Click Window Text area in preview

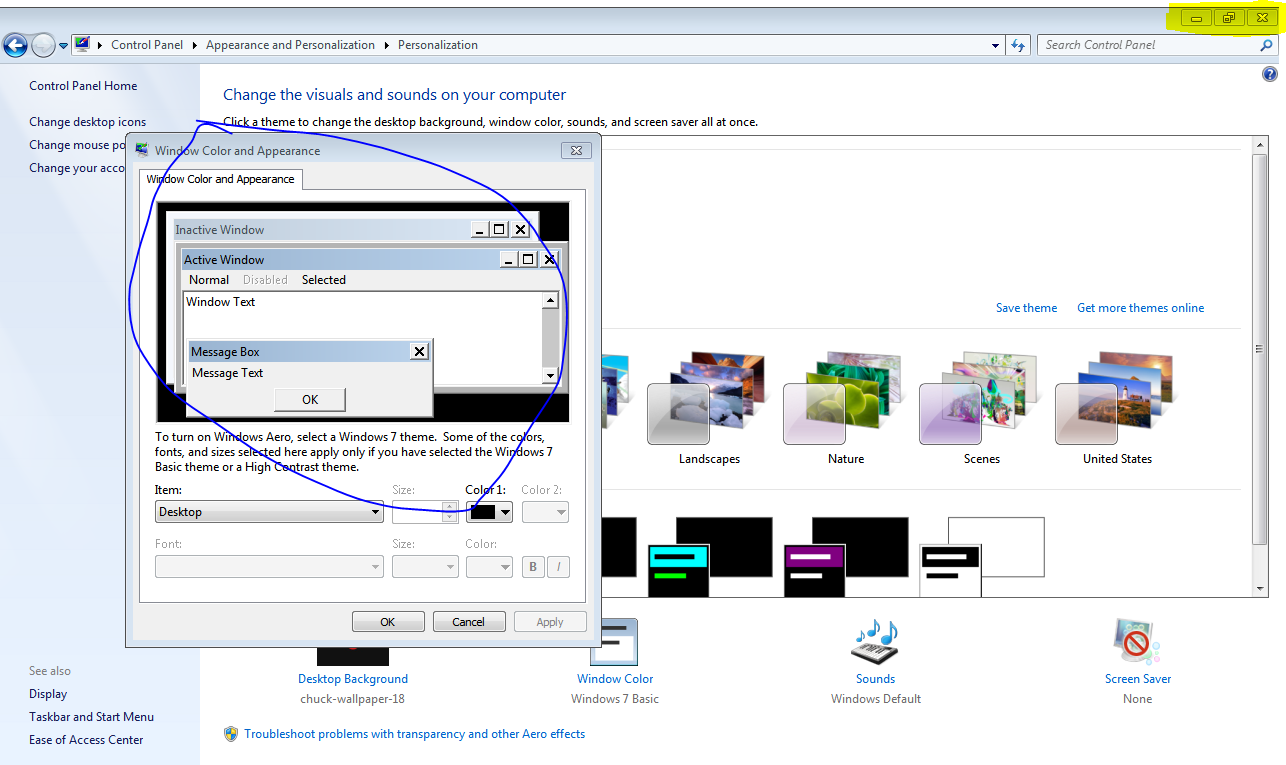pyautogui.click(x=362, y=337)
